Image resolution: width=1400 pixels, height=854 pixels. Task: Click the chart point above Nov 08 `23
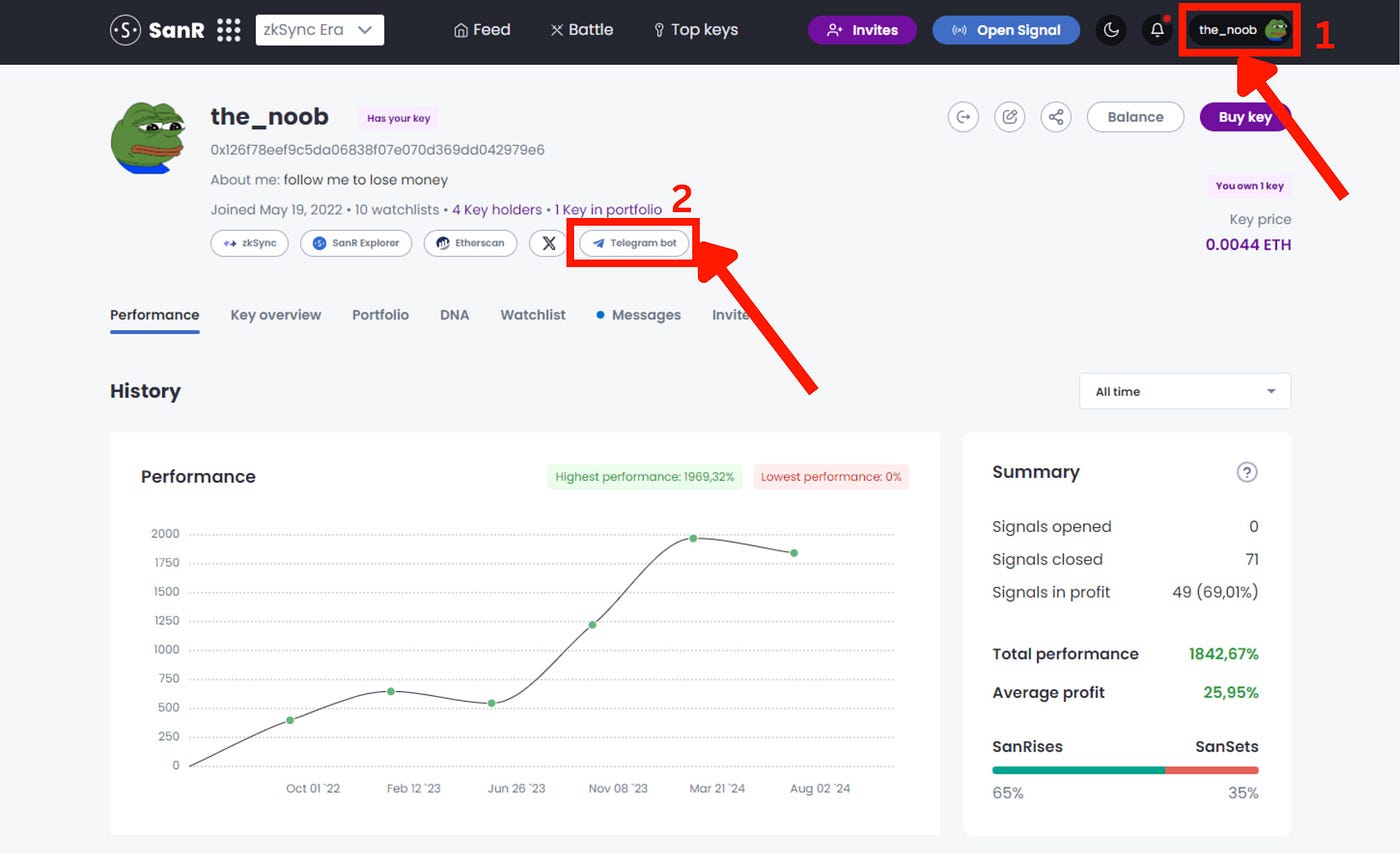click(592, 625)
